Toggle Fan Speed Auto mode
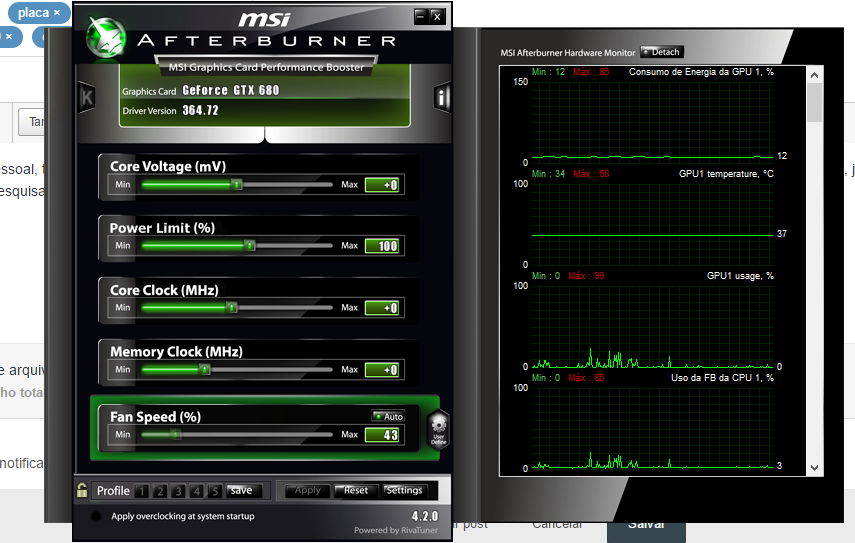This screenshot has height=543, width=855. tap(388, 416)
